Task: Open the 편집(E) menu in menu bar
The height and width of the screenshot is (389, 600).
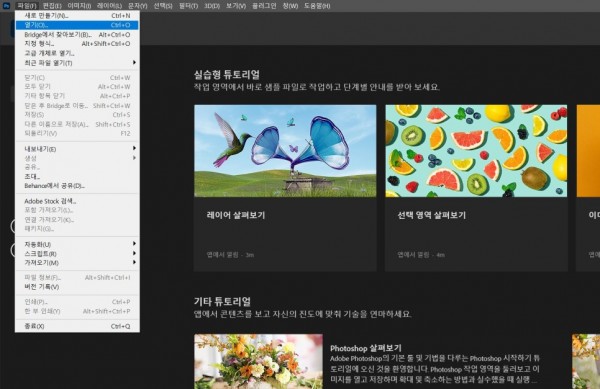Action: coord(52,6)
